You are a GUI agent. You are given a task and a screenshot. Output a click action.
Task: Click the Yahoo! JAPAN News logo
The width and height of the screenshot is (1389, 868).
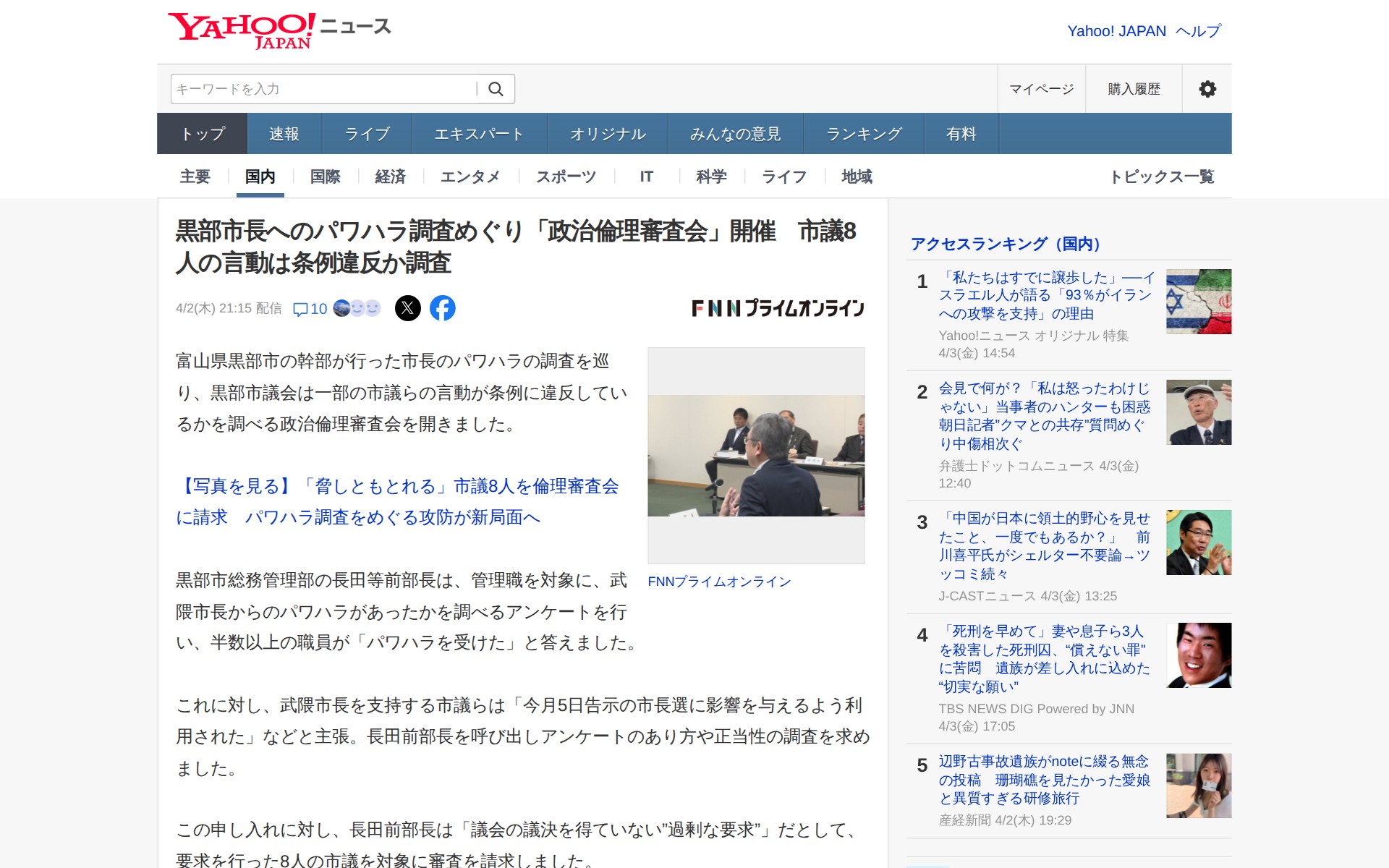pos(279,30)
